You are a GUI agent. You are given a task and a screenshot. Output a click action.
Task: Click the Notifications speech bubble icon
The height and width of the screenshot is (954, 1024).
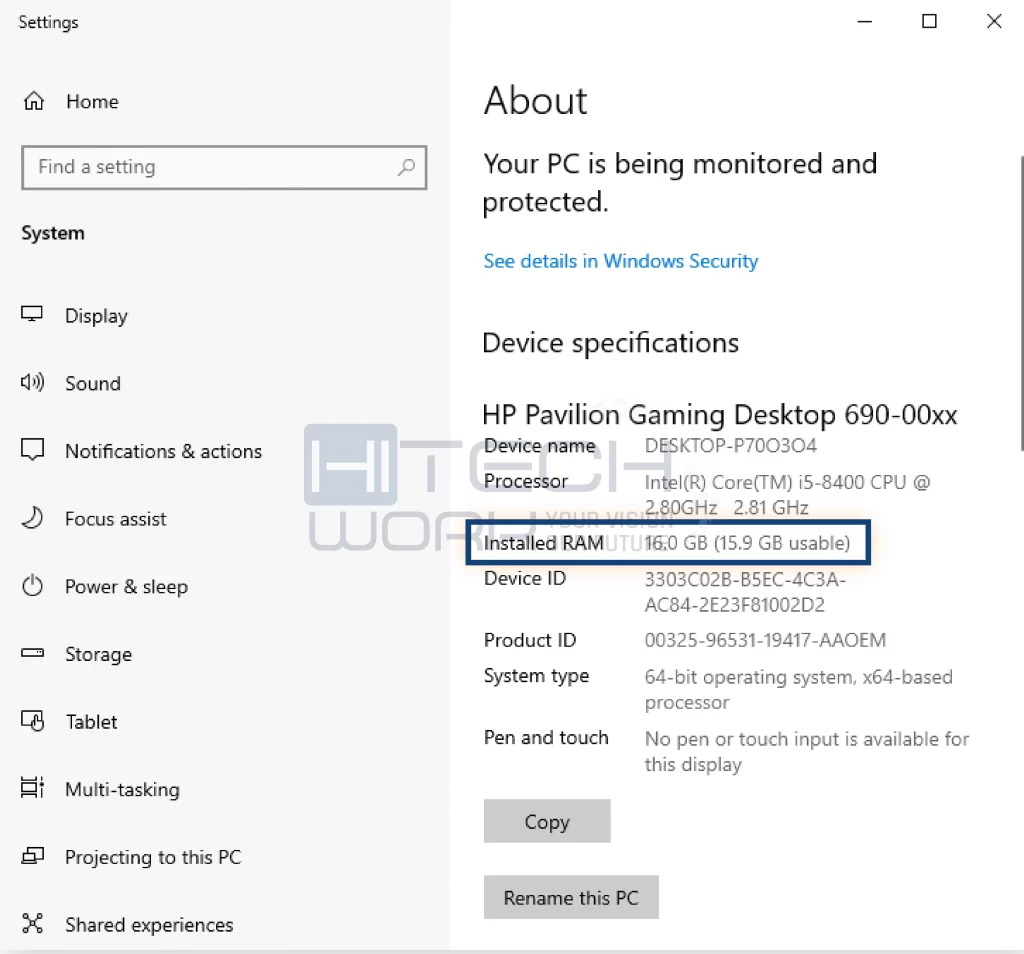point(32,450)
